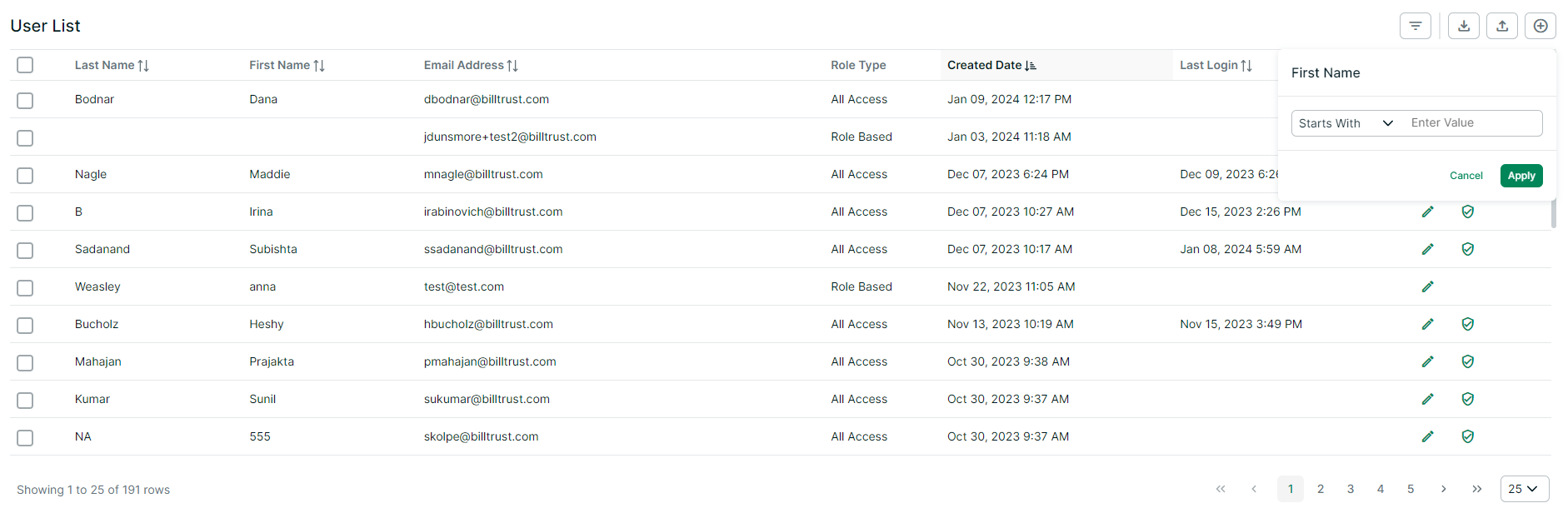Click the table vertical scrollbar

[1553, 213]
